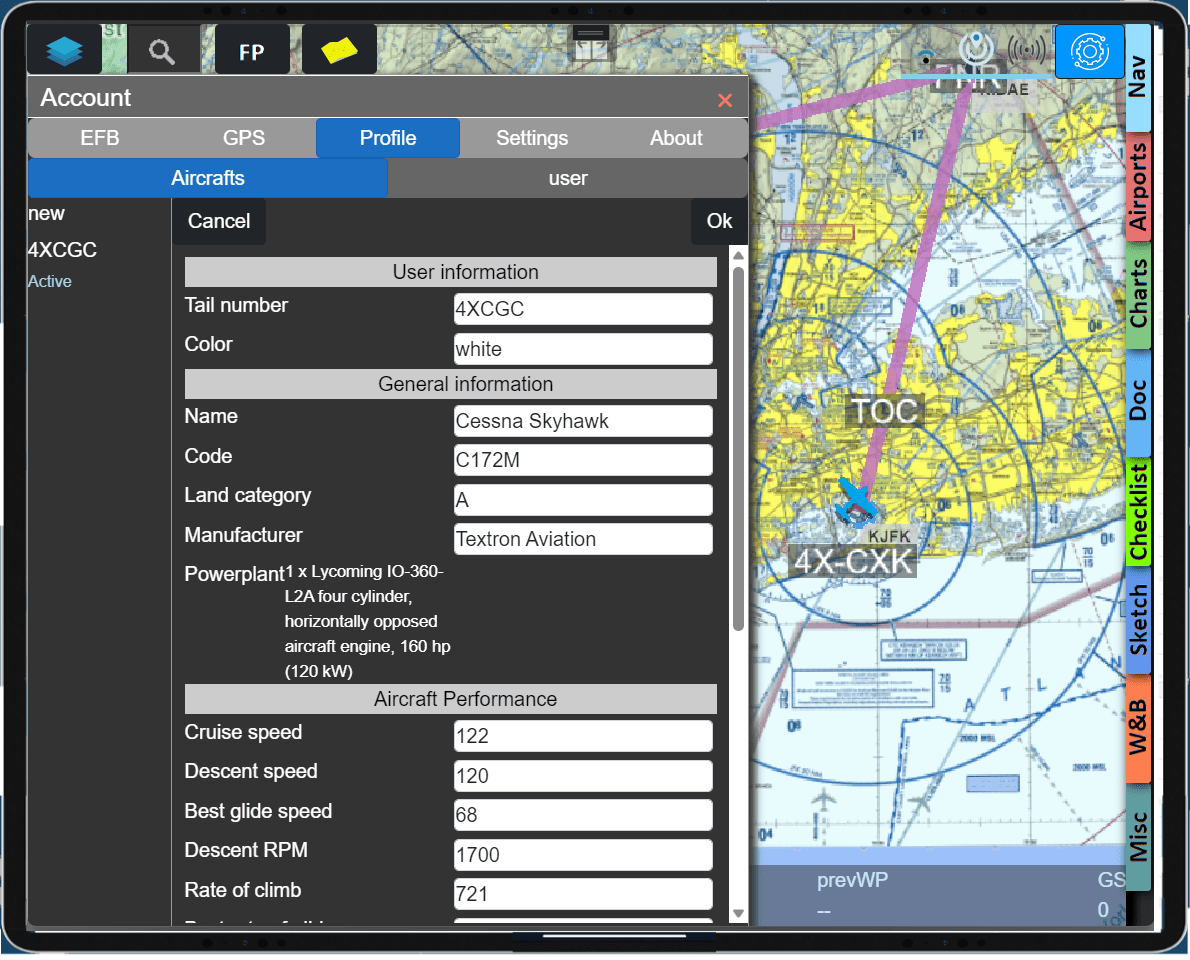Click the broadcast signal icon
The width and height of the screenshot is (1190, 960).
click(x=1026, y=49)
